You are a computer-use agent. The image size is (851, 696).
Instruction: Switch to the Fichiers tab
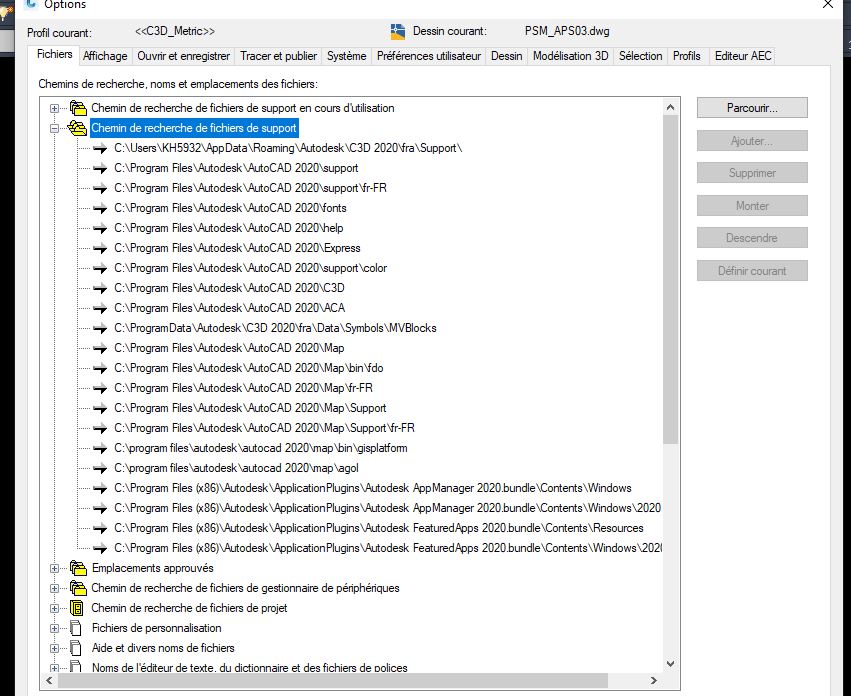click(54, 54)
